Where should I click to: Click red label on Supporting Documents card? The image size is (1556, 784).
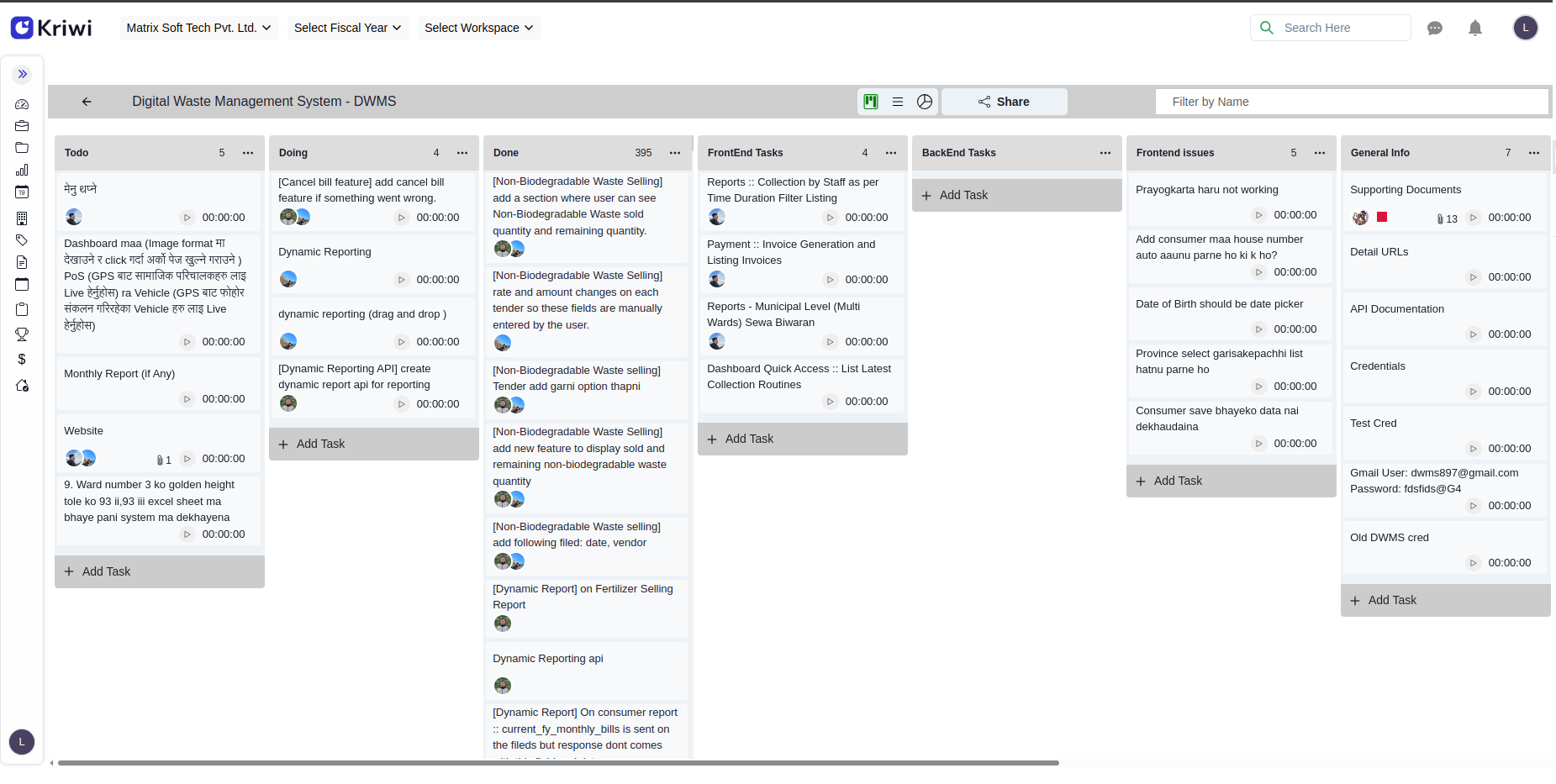(x=1382, y=217)
